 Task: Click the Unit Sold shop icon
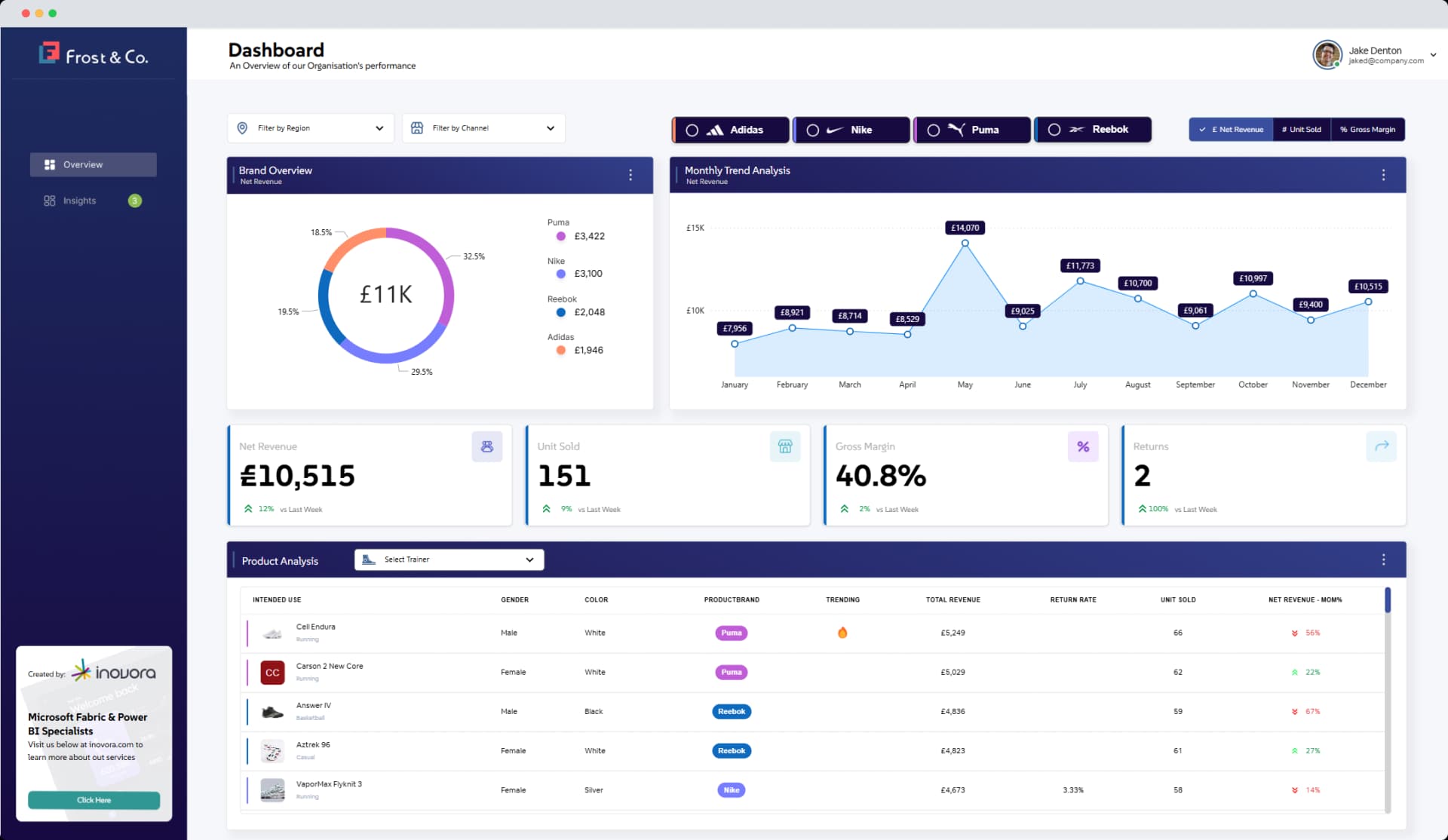click(784, 446)
